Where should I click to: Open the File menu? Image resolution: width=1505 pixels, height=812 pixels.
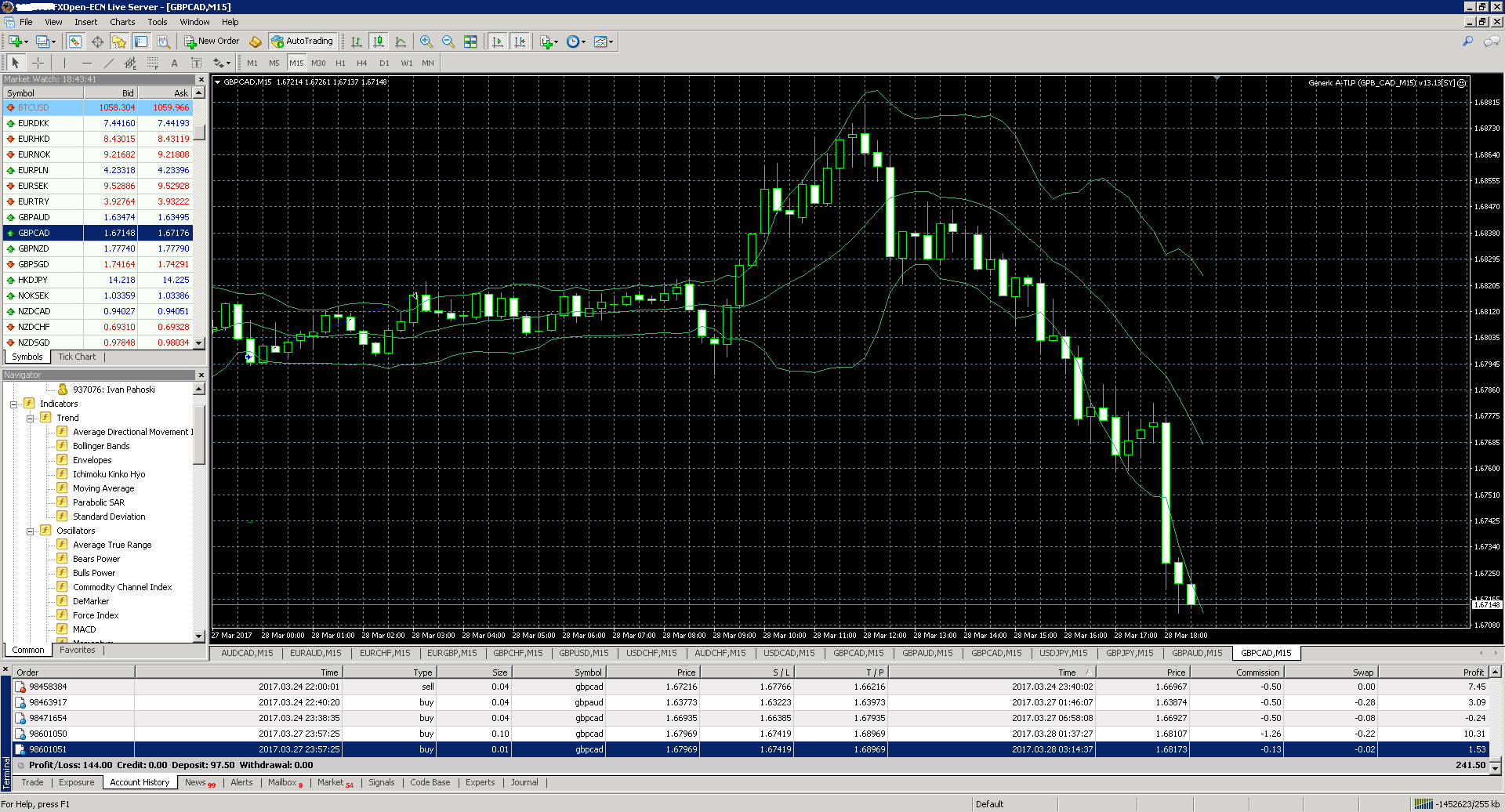tap(26, 22)
